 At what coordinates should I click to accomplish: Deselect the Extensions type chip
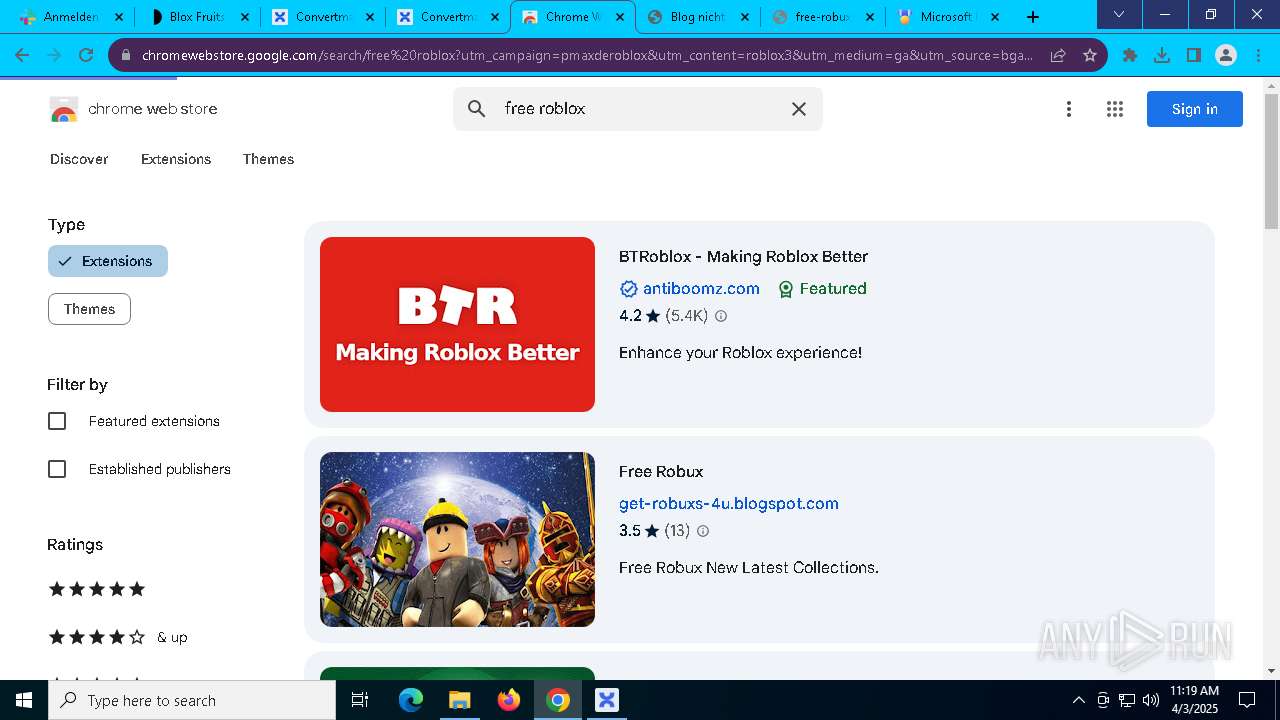(x=108, y=261)
